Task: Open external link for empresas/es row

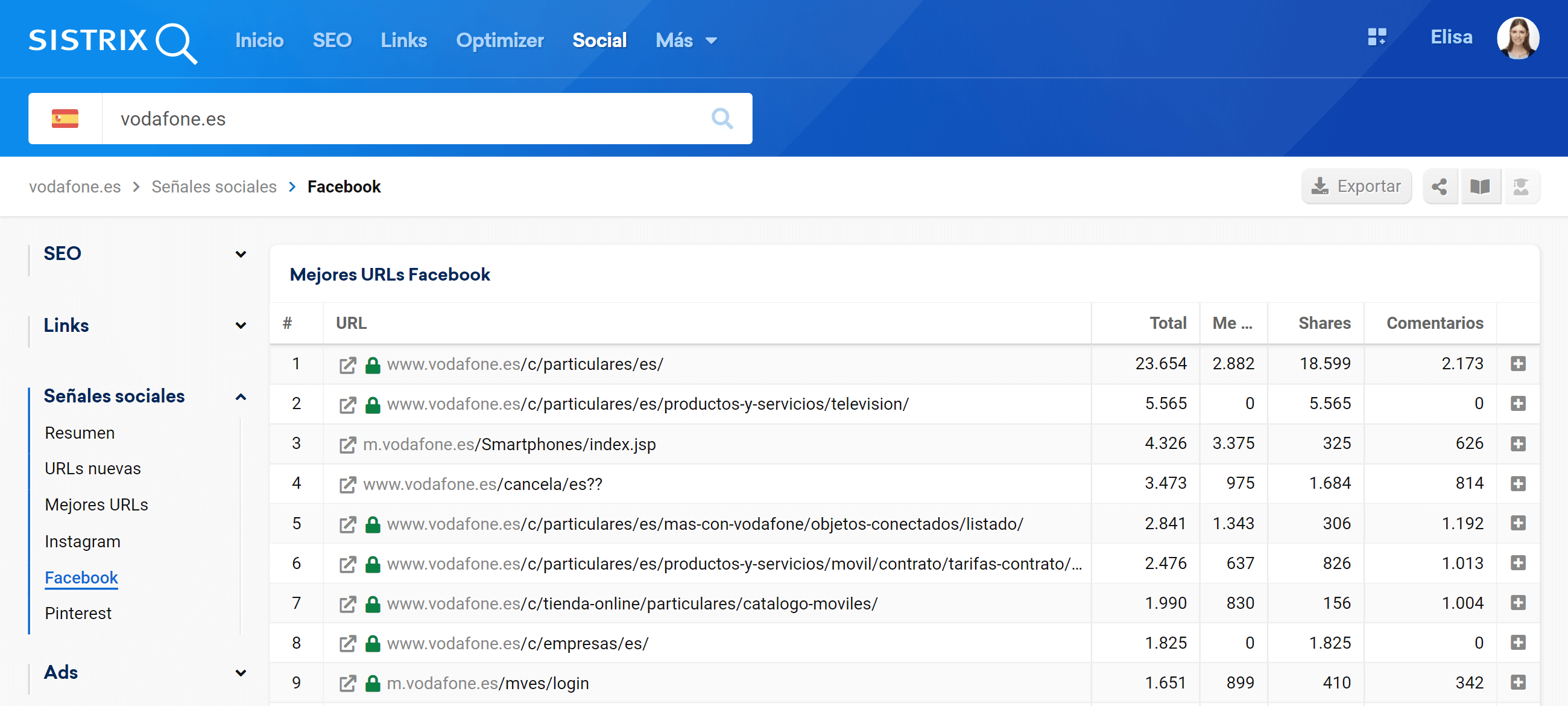Action: pos(347,643)
